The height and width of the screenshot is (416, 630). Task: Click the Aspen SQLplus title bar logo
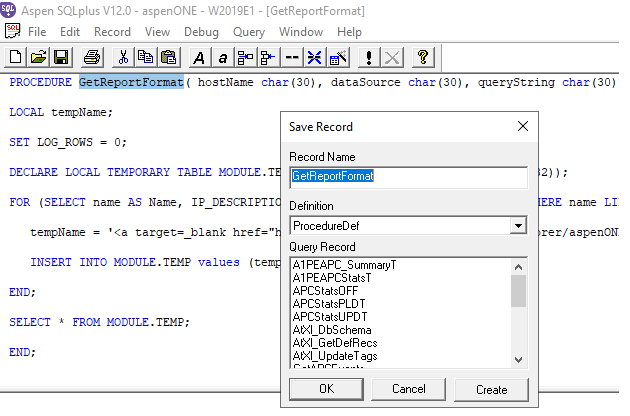tap(8, 10)
